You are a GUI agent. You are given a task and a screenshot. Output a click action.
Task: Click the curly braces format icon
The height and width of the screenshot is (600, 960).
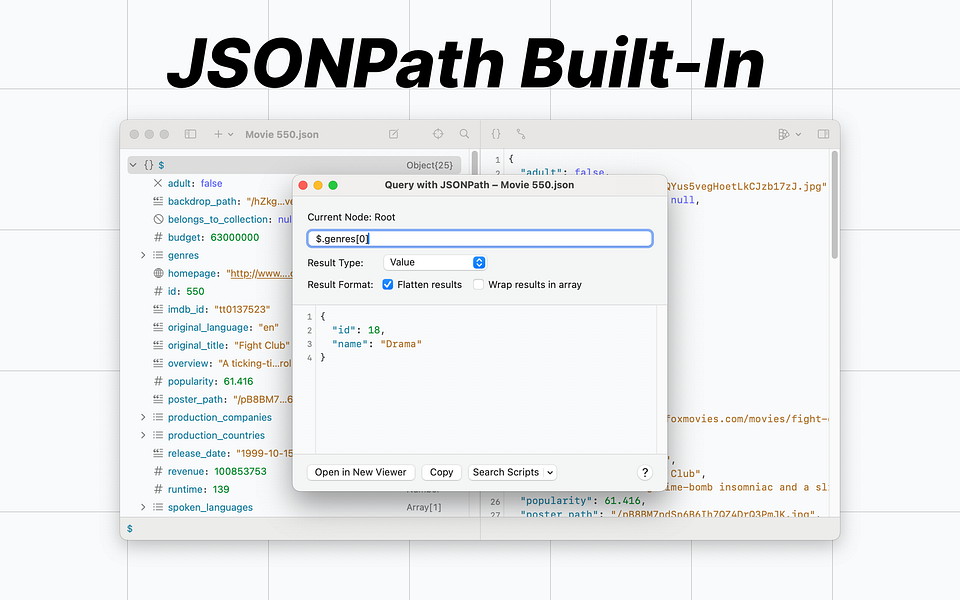[496, 133]
